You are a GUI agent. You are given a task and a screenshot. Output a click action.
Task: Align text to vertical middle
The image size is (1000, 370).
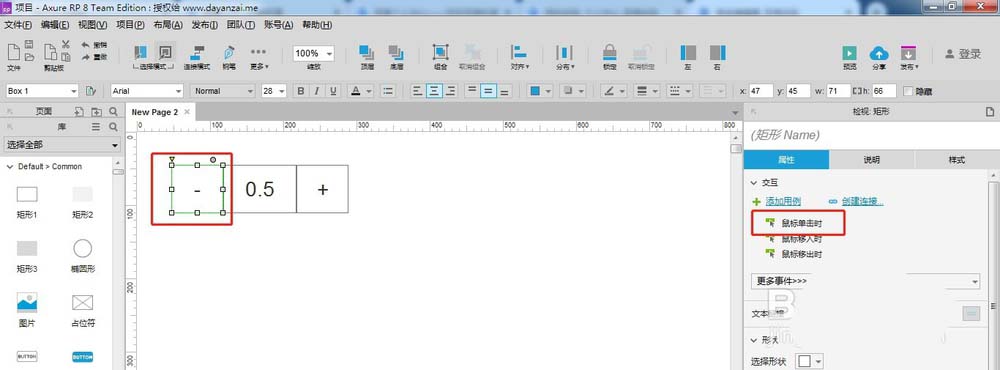[488, 91]
